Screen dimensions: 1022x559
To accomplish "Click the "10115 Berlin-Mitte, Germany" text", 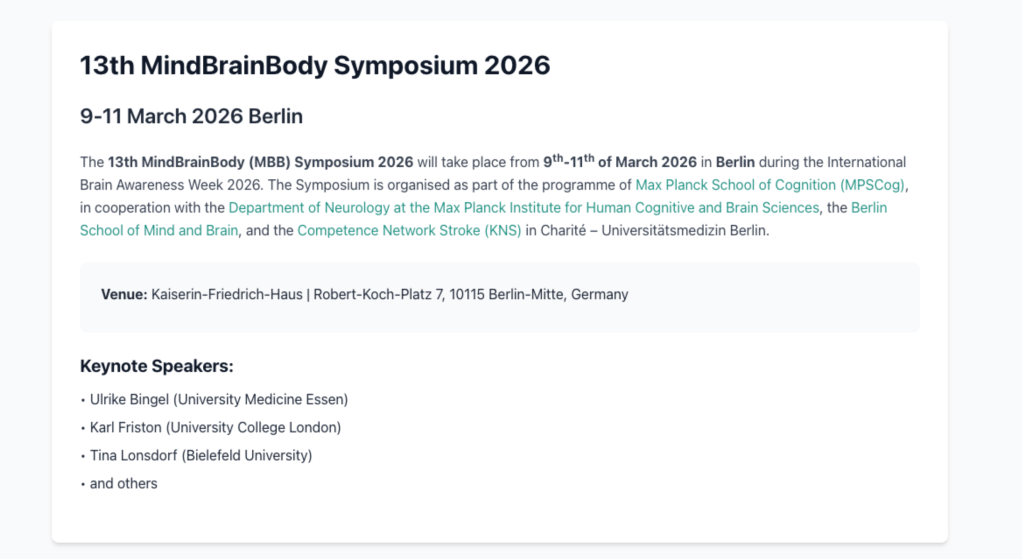I will pyautogui.click(x=538, y=295).
